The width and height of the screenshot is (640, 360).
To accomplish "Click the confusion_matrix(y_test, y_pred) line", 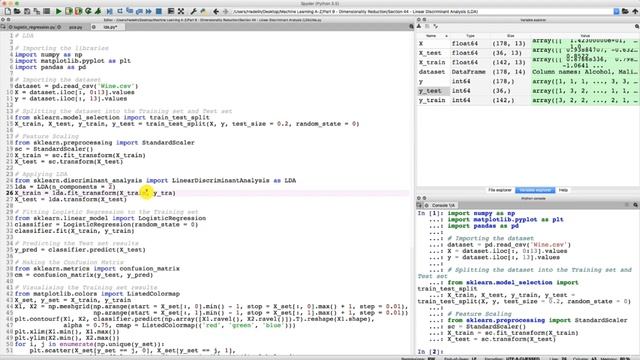I will [84, 275].
